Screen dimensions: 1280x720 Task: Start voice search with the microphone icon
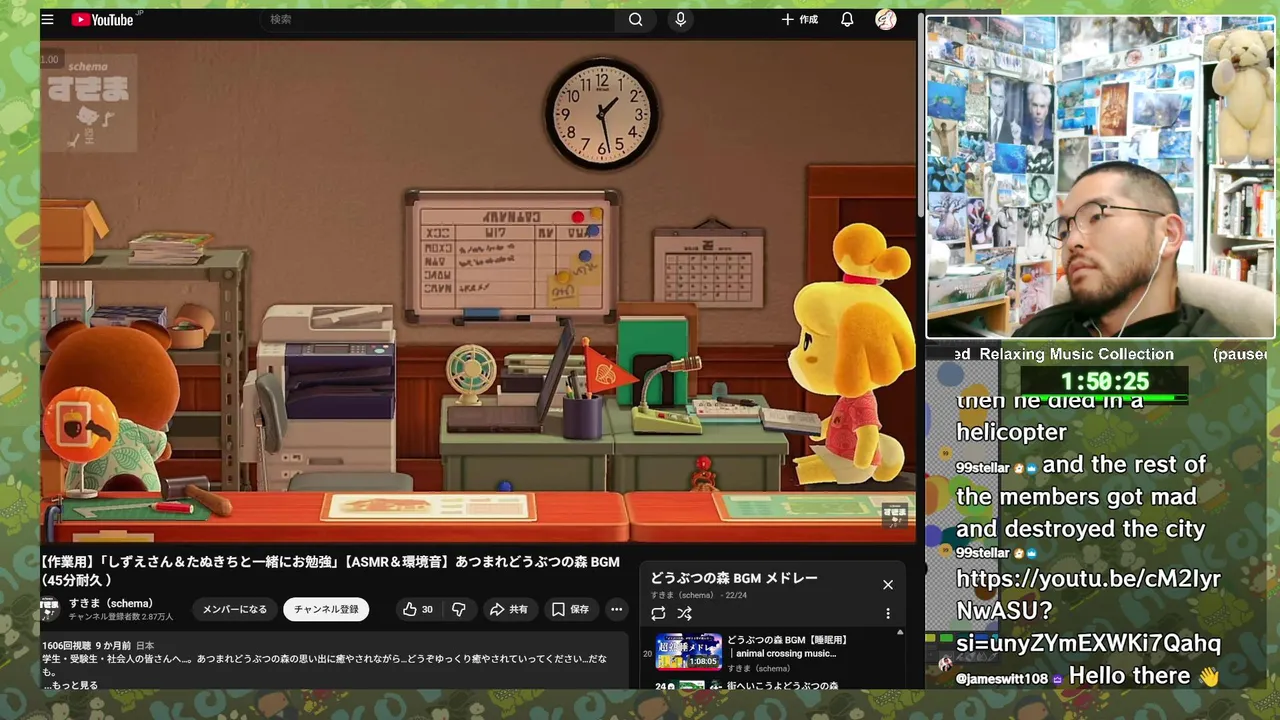point(681,20)
